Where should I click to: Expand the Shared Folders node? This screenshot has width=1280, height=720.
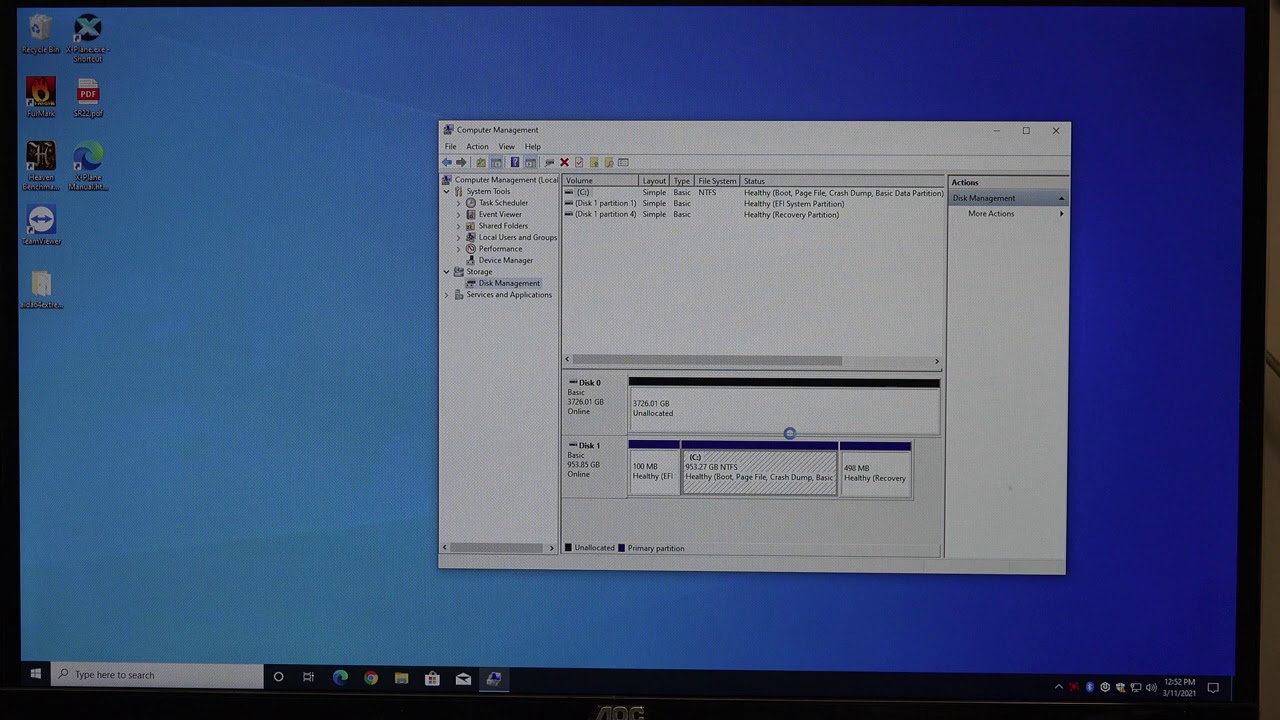pos(459,226)
